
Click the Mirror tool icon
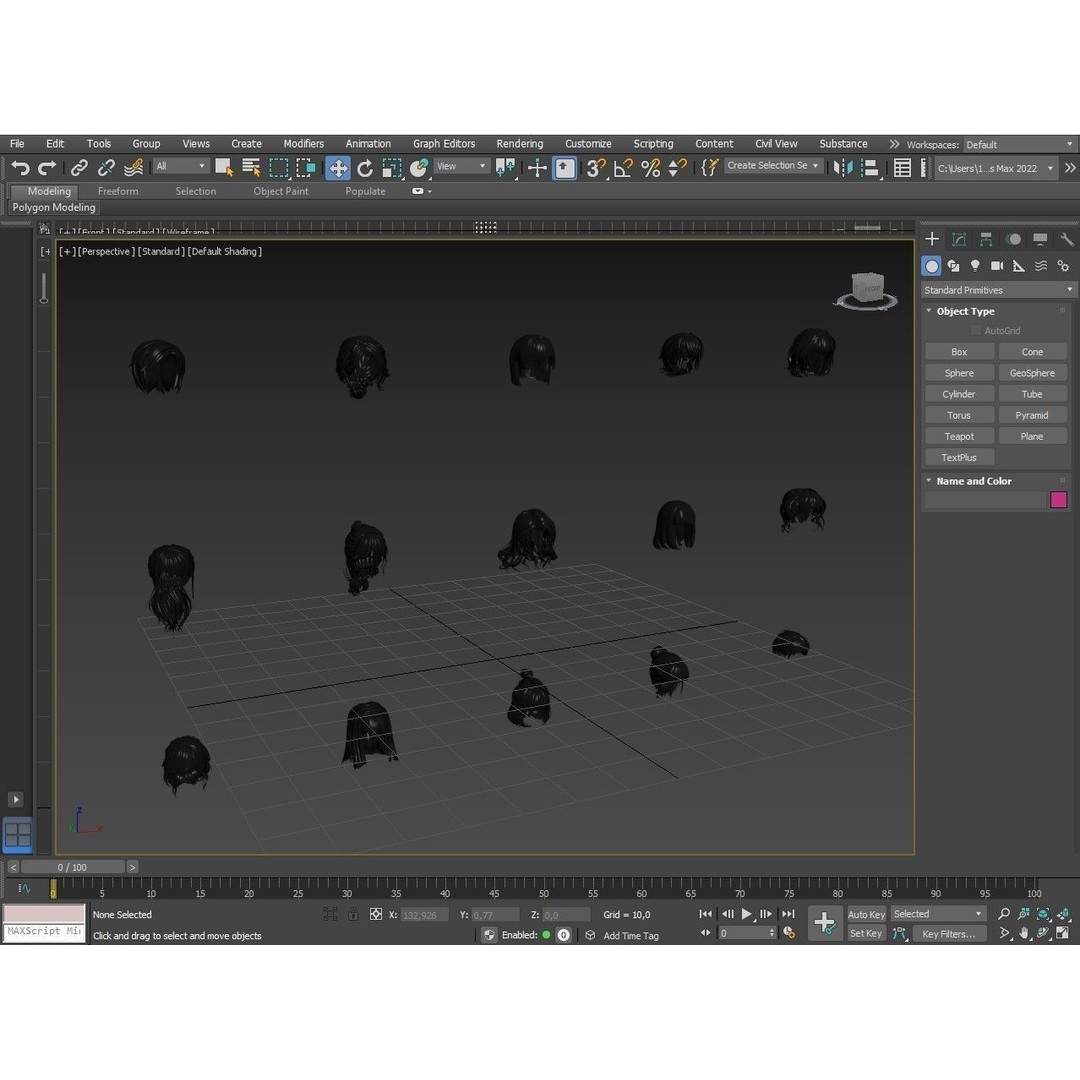point(843,168)
